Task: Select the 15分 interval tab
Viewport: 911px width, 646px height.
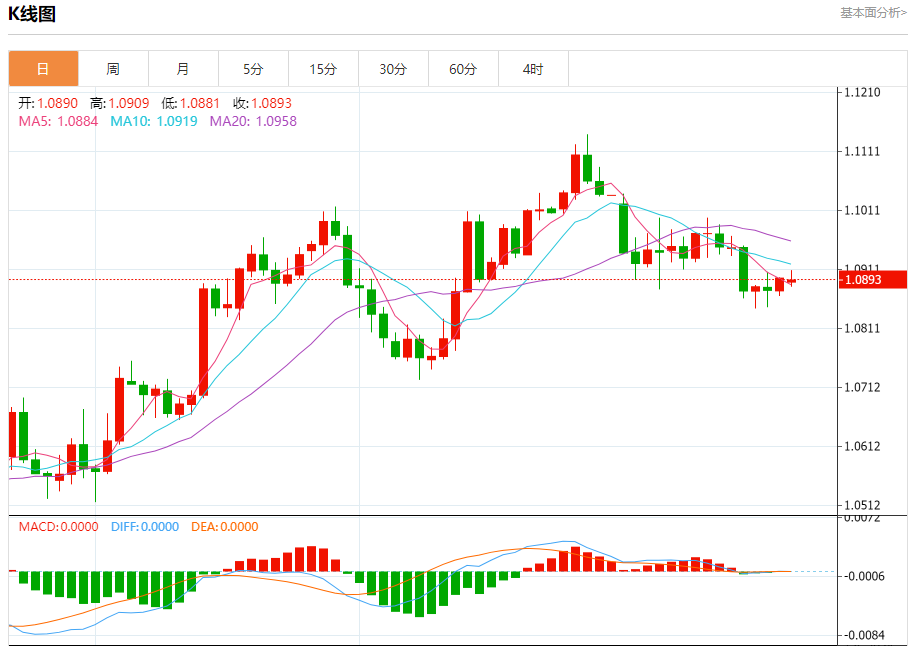Action: tap(323, 69)
